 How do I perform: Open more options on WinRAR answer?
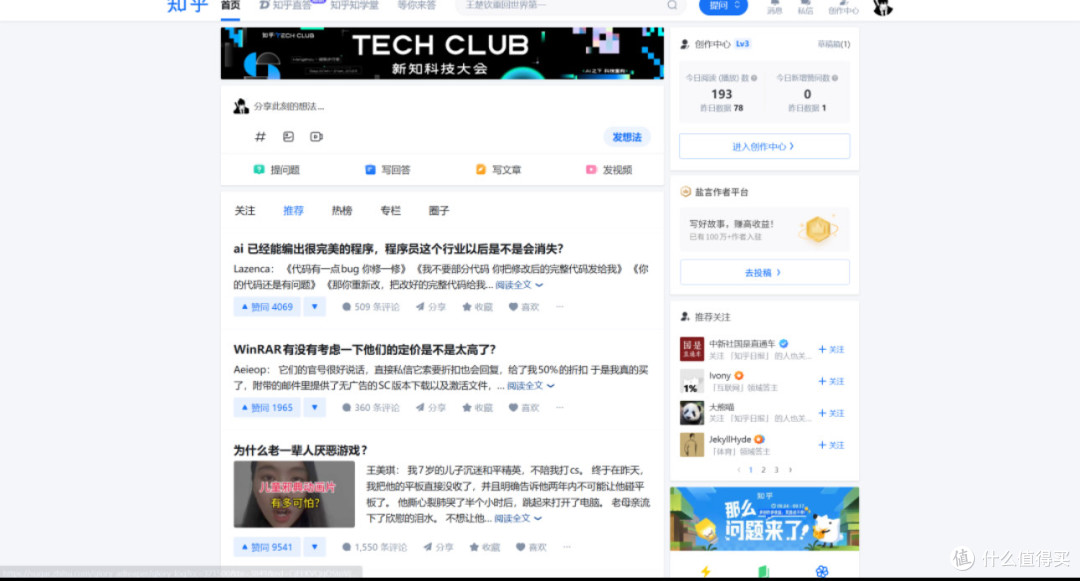click(560, 408)
